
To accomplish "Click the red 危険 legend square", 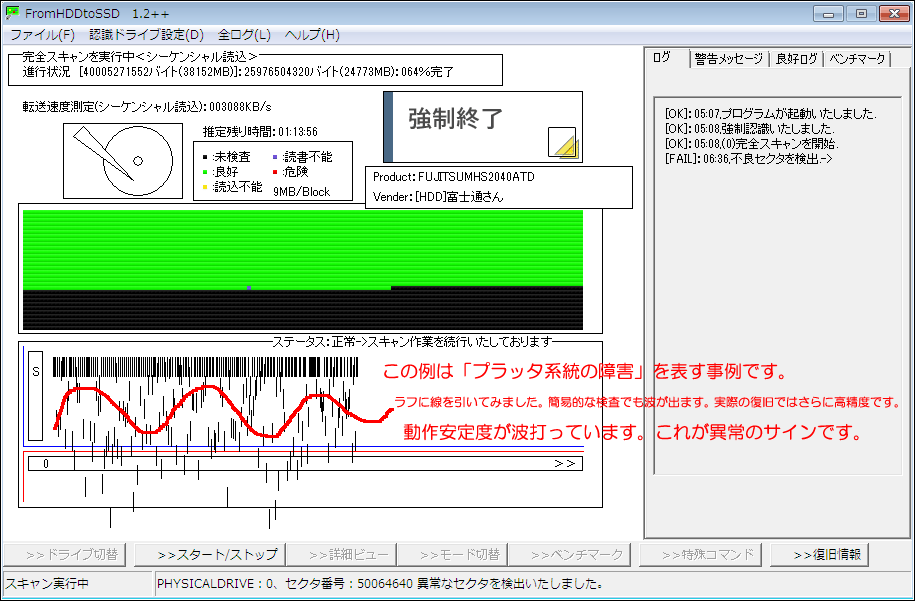I will click(x=275, y=172).
